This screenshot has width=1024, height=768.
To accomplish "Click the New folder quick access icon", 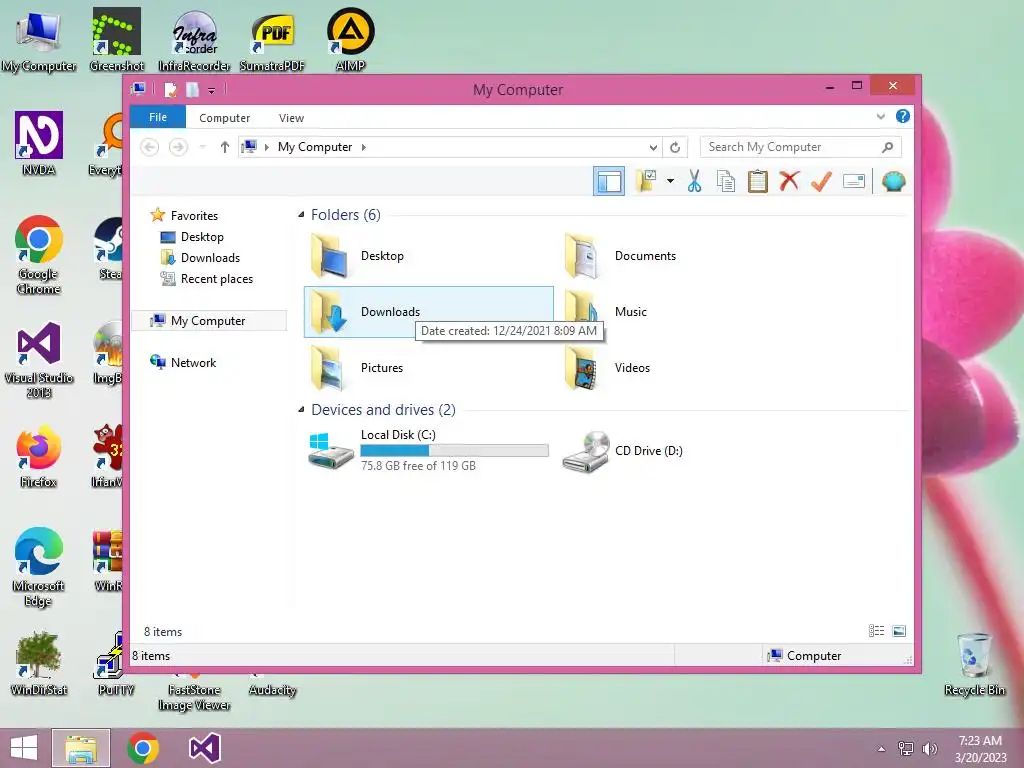I will 192,89.
